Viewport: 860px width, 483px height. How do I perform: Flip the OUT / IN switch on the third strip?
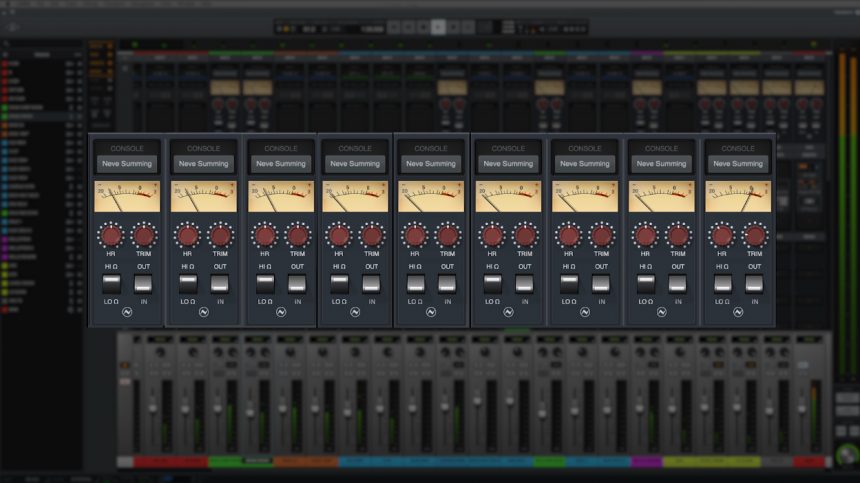(x=297, y=283)
